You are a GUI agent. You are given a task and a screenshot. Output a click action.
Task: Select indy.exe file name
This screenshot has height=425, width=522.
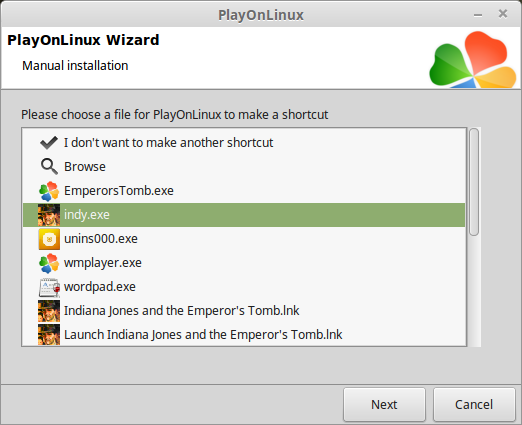[x=87, y=215]
